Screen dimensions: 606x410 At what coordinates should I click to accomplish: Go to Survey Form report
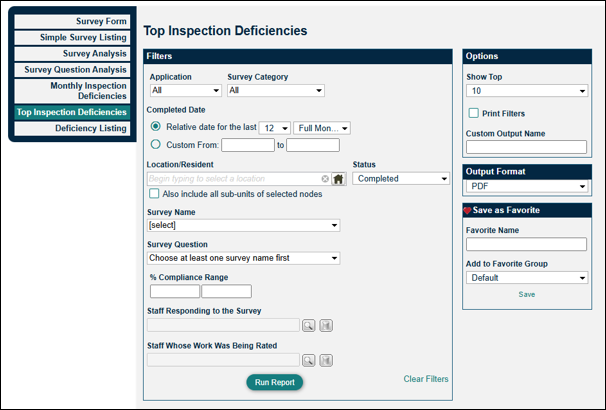[72, 21]
